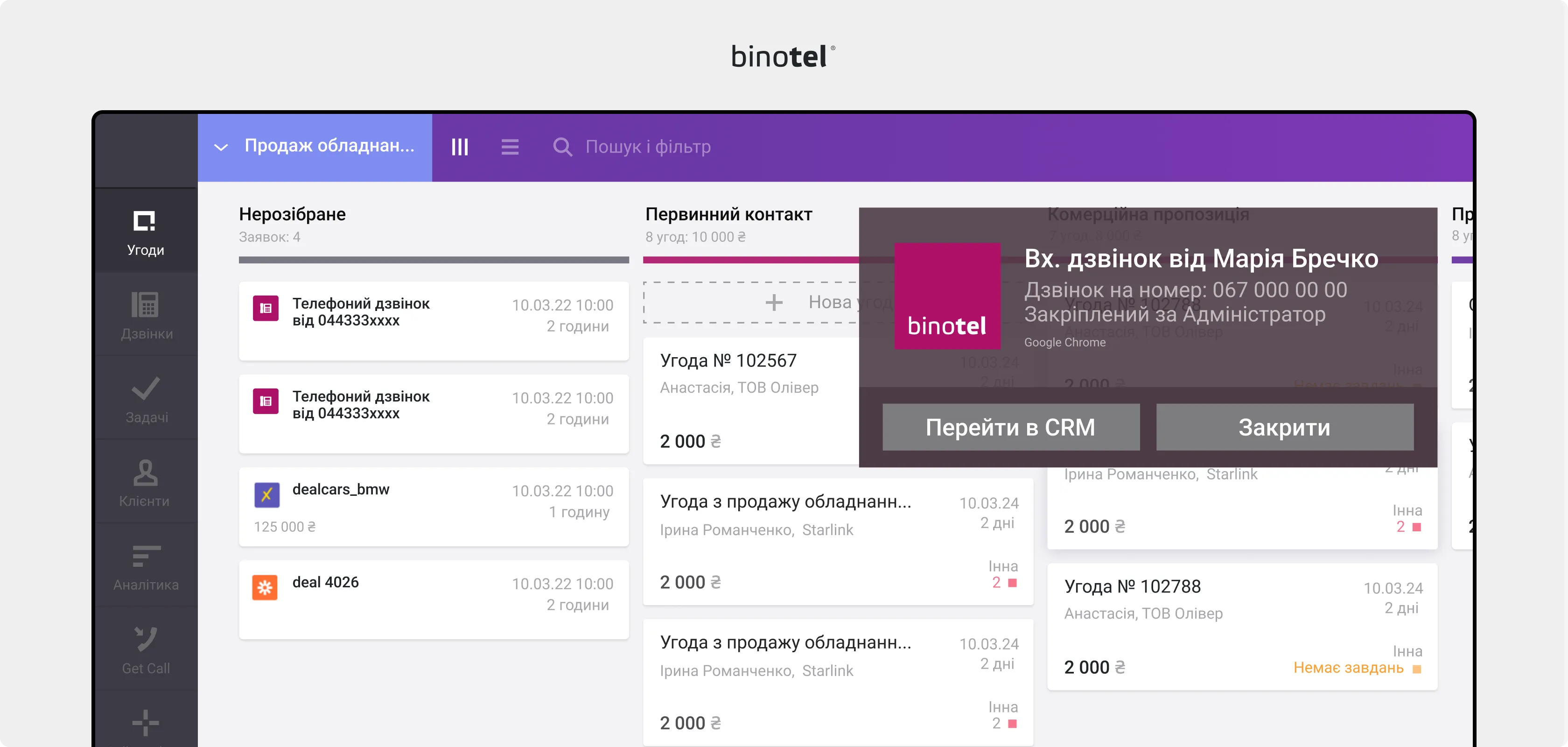Click the orange square beside Немає завдань
The height and width of the screenshot is (747, 1568).
[1416, 669]
